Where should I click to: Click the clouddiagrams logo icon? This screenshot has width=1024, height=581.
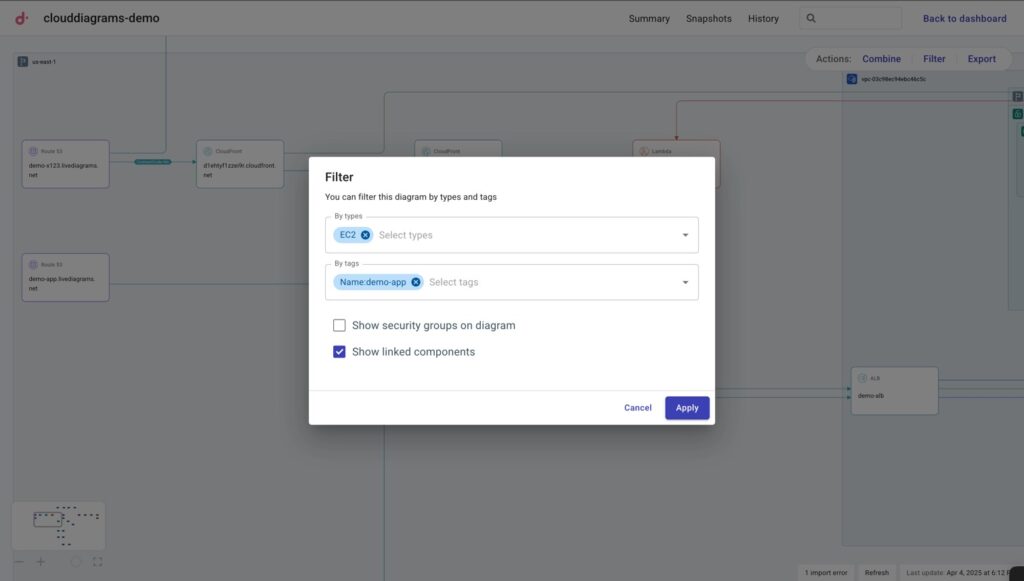(22, 18)
